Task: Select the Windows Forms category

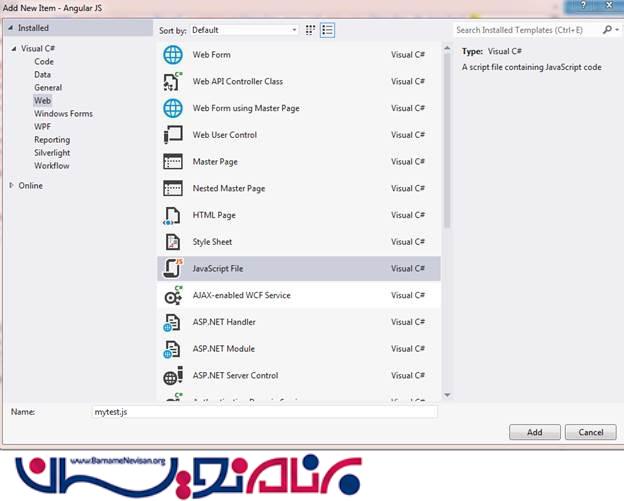Action: click(63, 114)
